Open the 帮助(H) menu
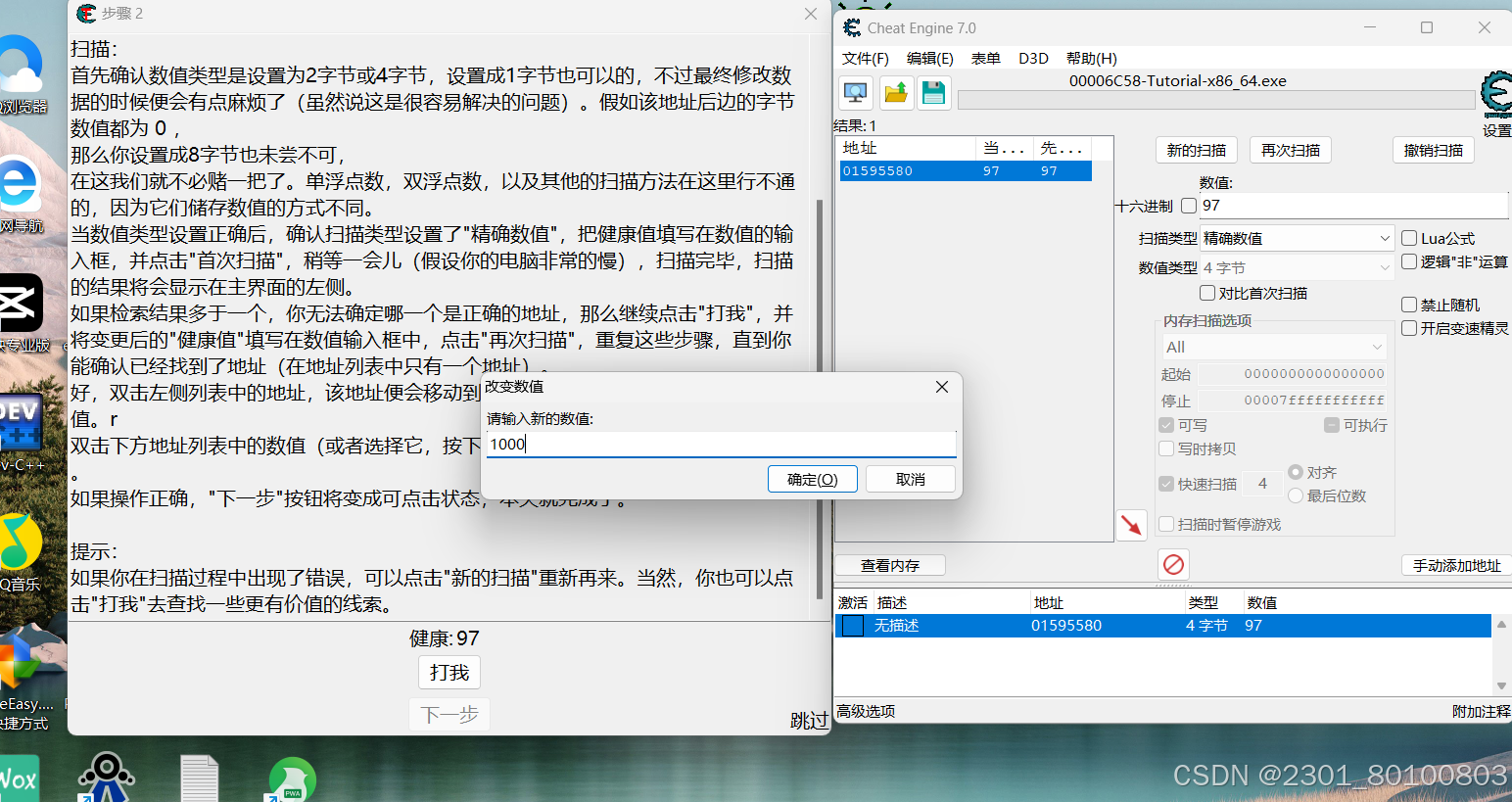Screen dimensions: 1512x802 point(1092,58)
